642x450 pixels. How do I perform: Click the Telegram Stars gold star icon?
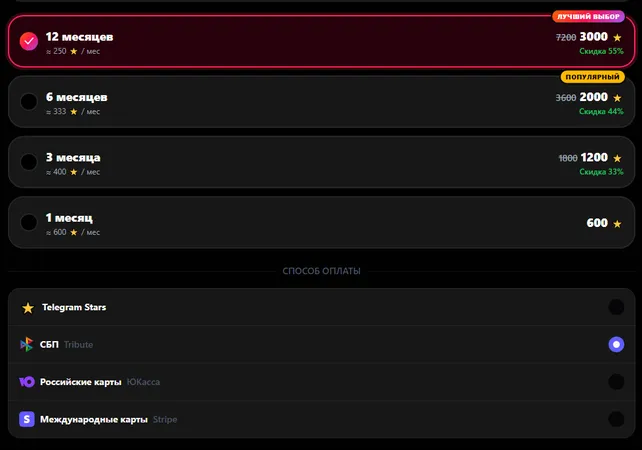click(28, 308)
